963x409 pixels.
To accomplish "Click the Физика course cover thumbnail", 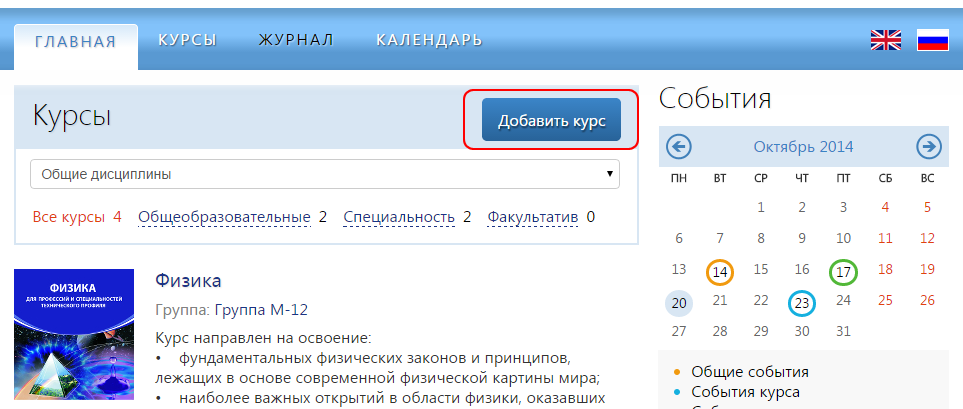I will click(74, 334).
